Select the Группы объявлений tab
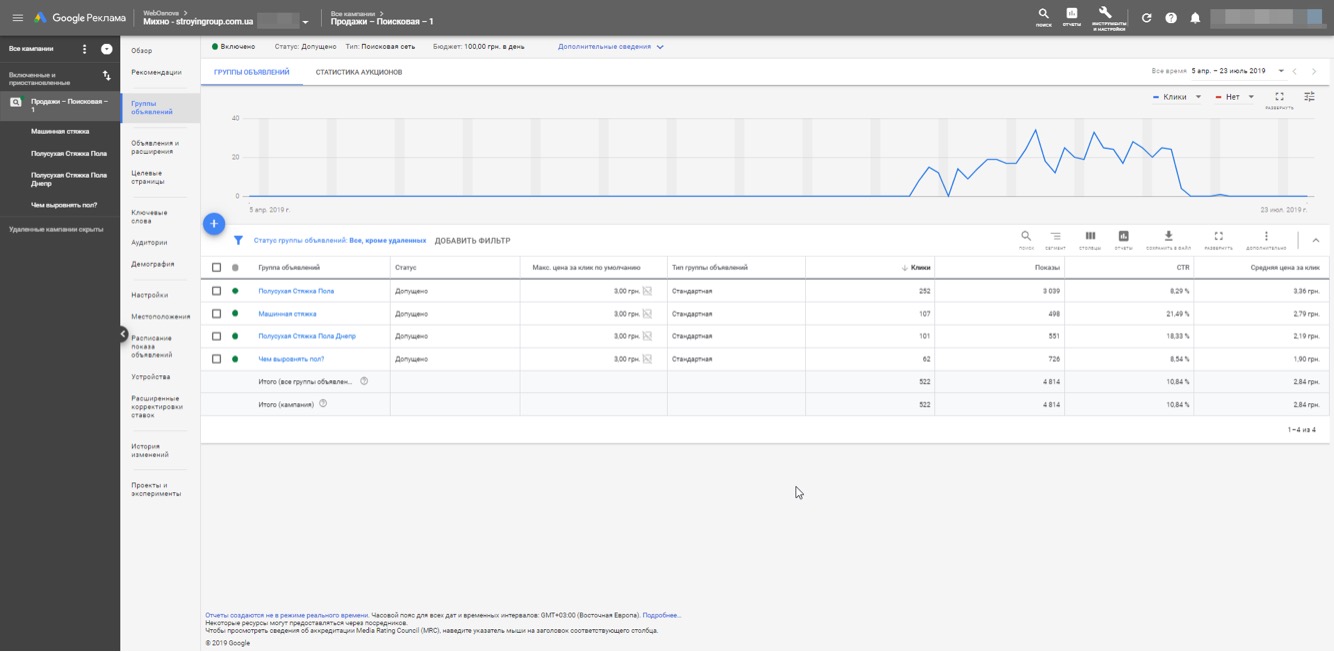Viewport: 1334px width, 652px height. tap(252, 72)
